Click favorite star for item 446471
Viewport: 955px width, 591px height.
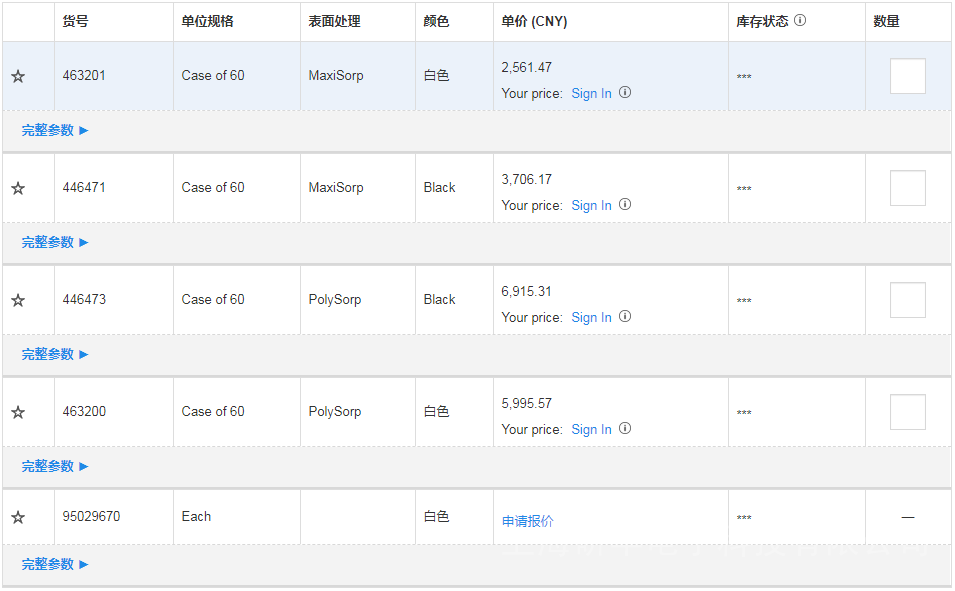(x=18, y=188)
